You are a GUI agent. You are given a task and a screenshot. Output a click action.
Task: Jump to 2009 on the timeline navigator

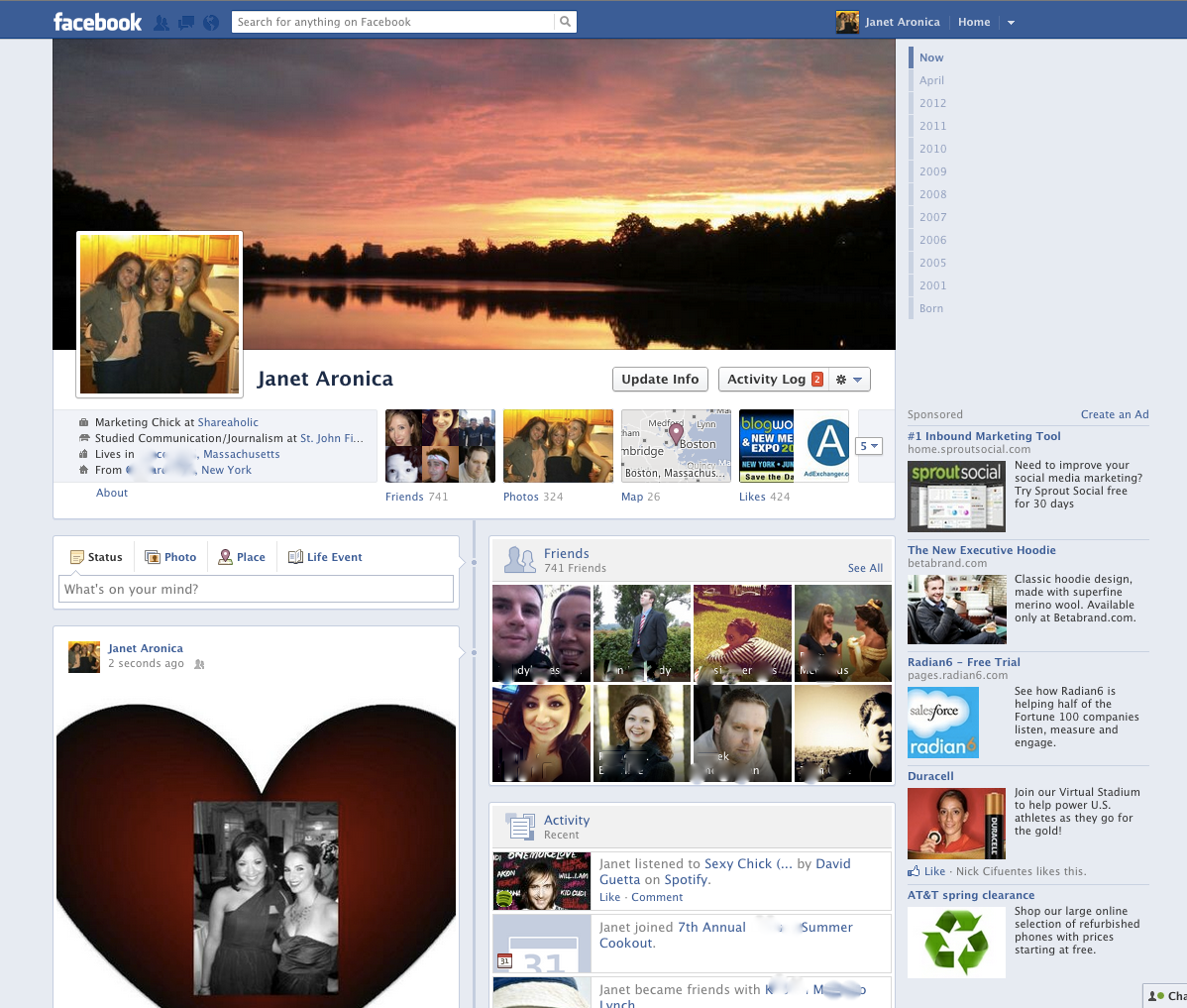pos(931,170)
